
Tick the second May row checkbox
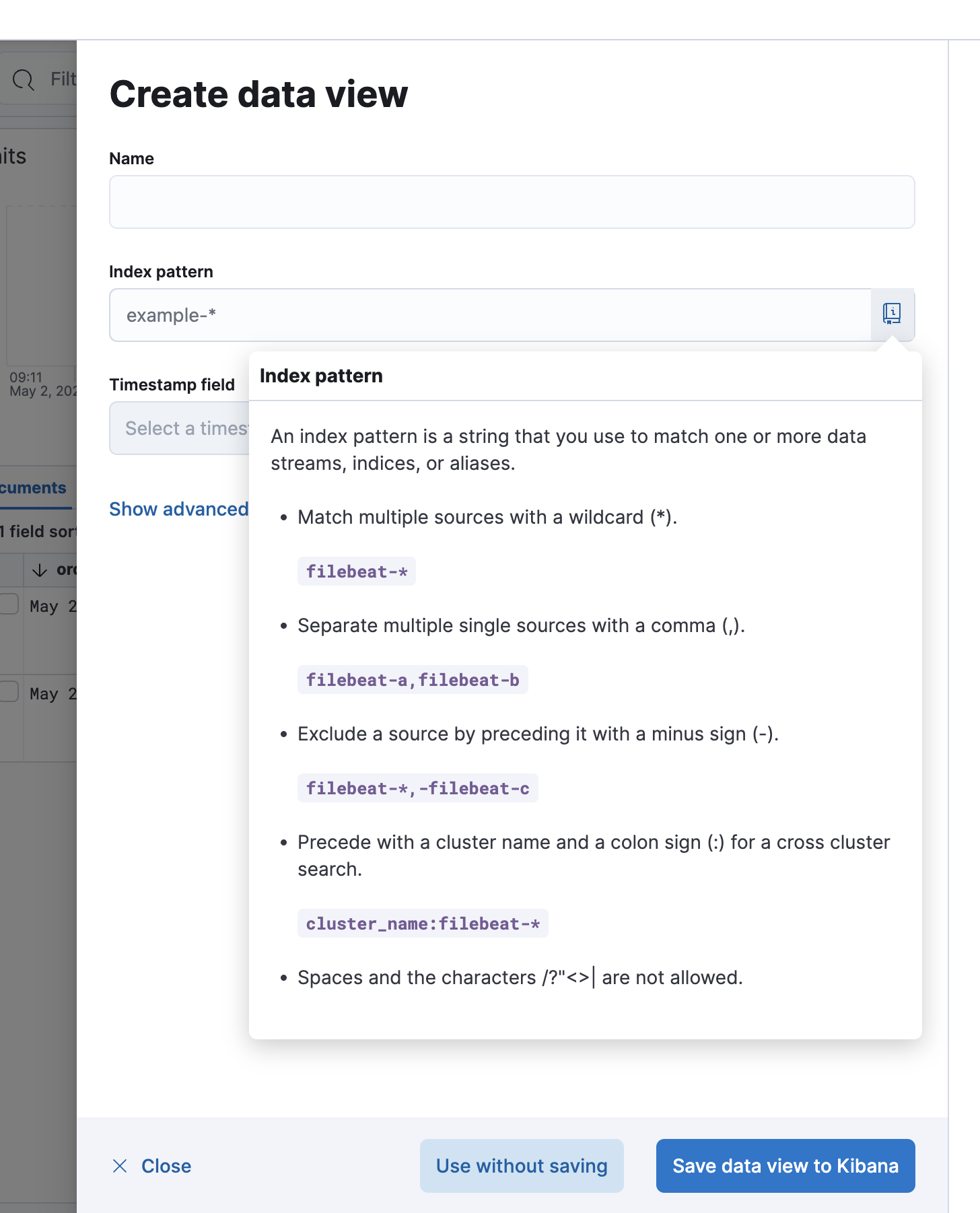(x=9, y=691)
